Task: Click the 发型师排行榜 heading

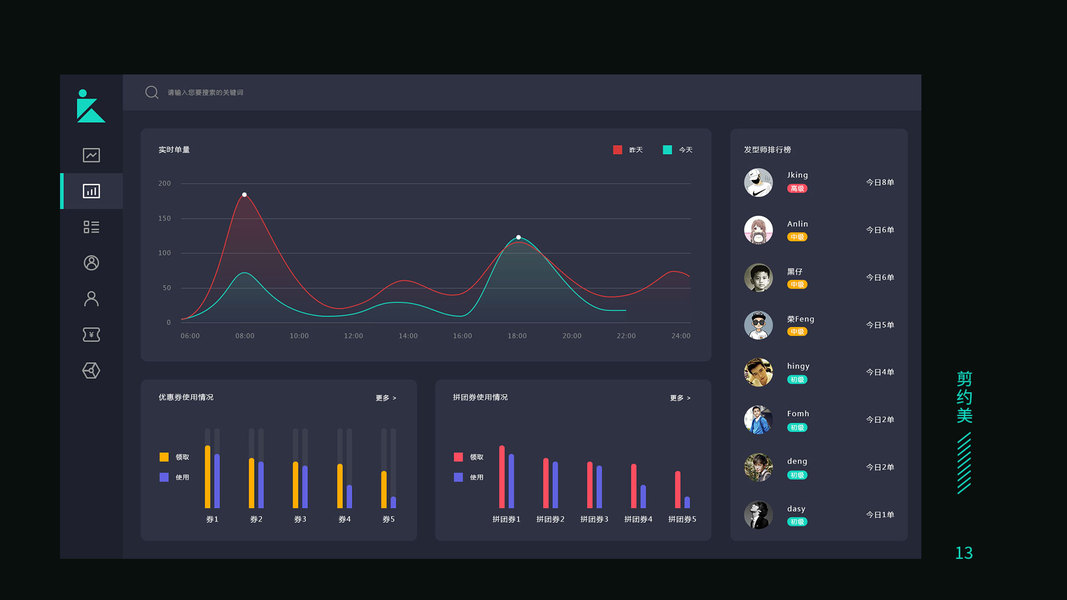Action: 767,150
